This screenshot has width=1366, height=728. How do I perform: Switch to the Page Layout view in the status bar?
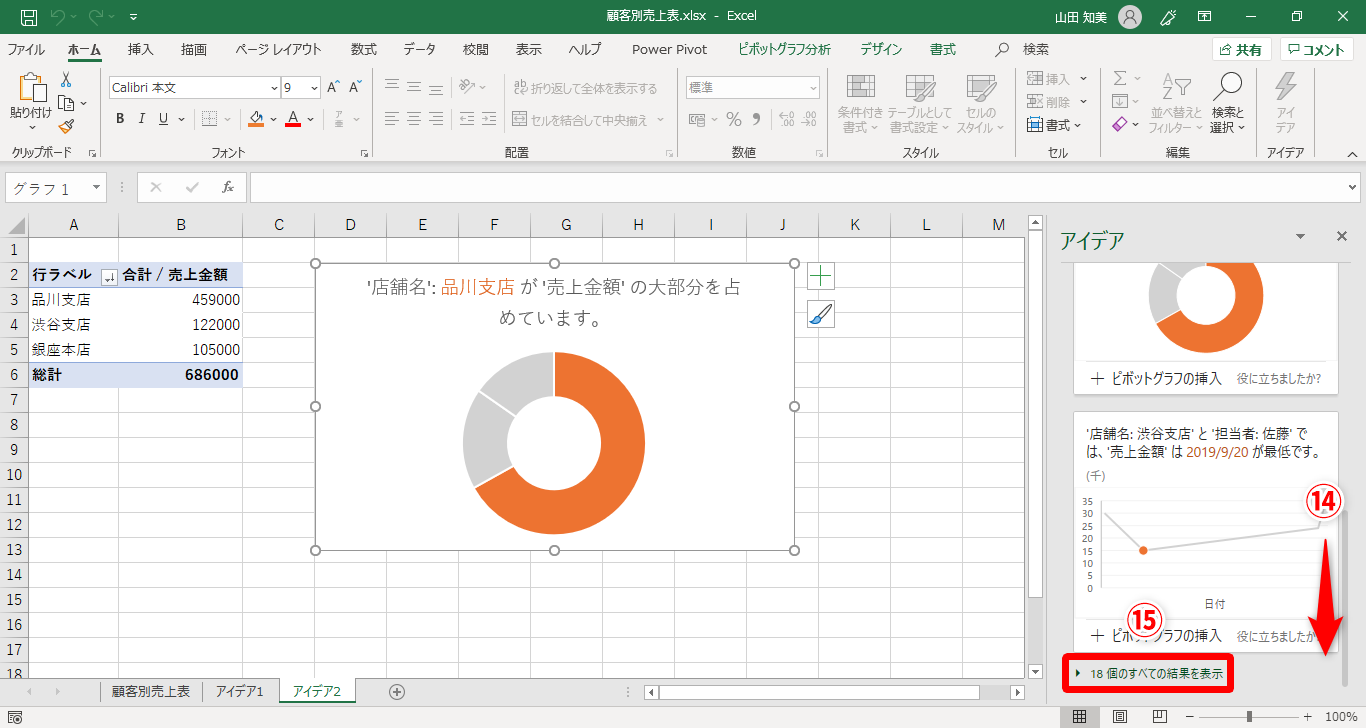[x=1120, y=716]
